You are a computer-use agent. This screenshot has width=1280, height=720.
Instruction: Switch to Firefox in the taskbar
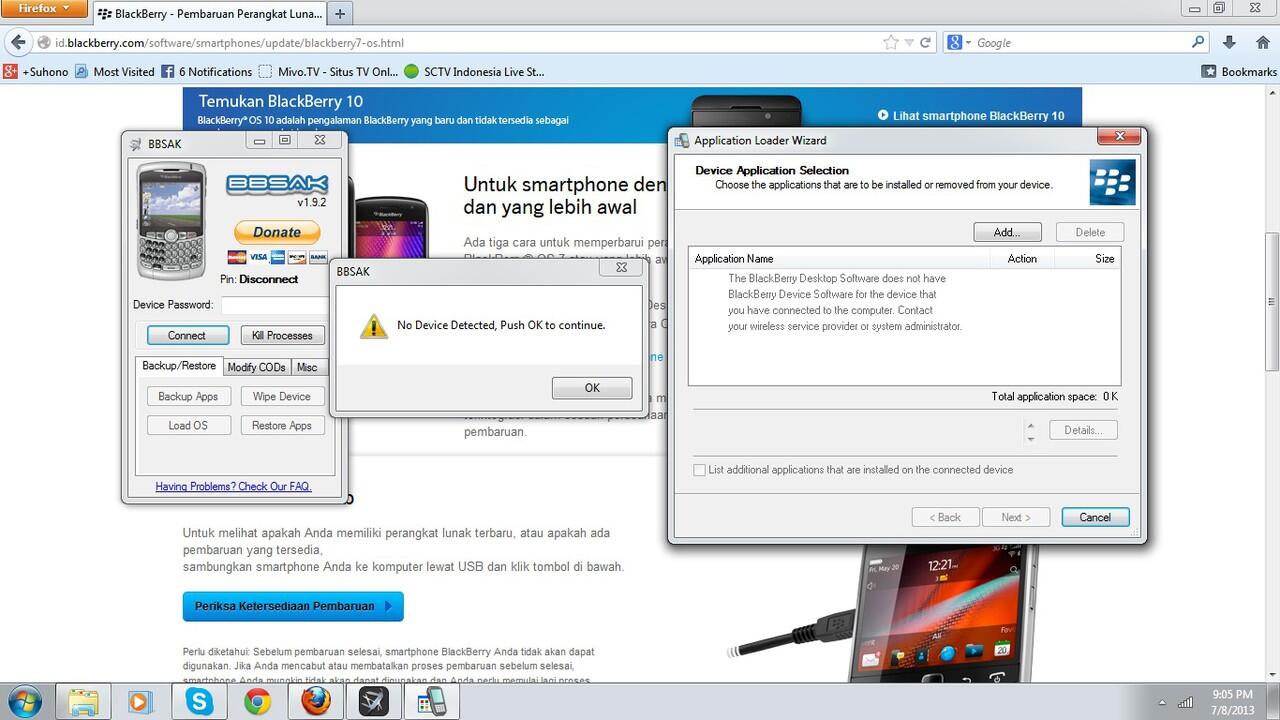tap(315, 701)
